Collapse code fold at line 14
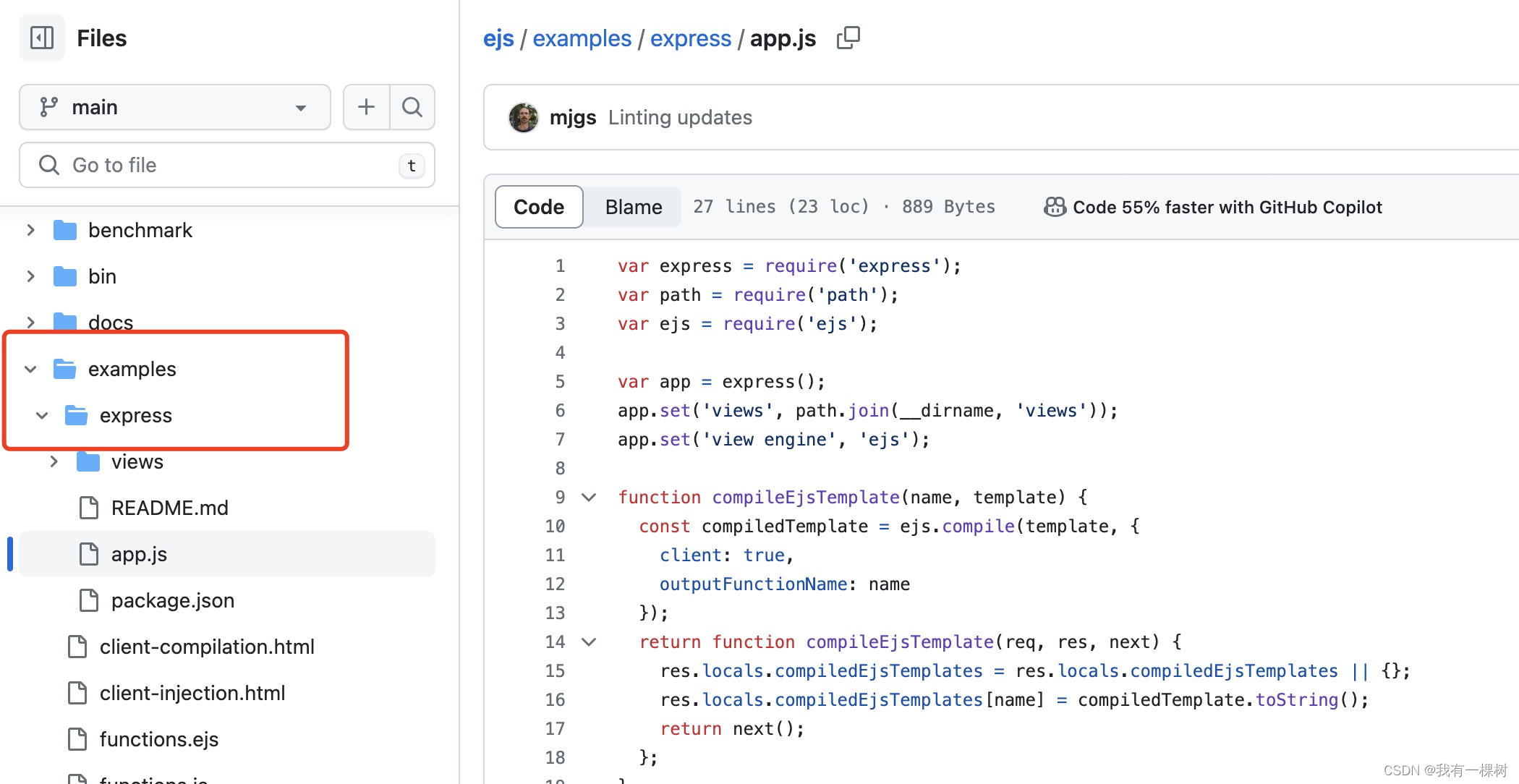 [589, 642]
